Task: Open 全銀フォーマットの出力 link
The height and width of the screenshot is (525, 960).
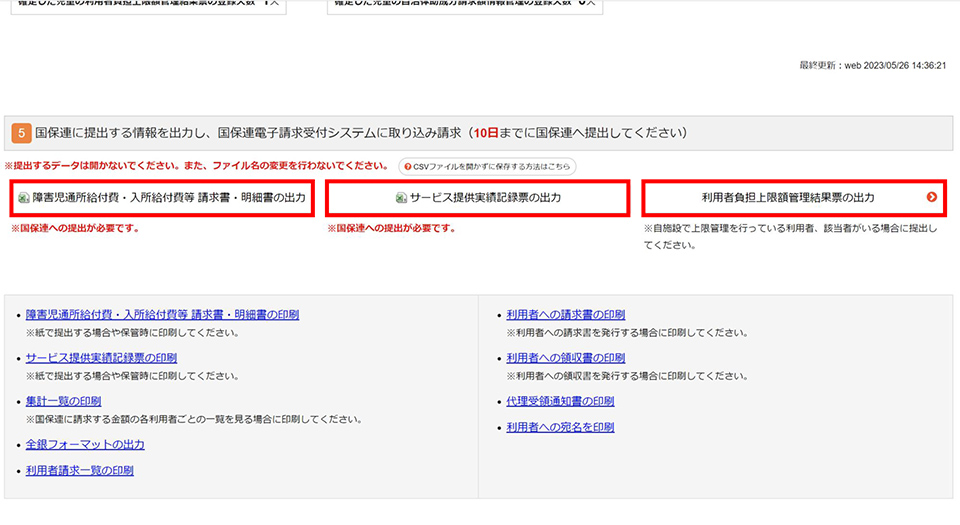Action: tap(85, 445)
